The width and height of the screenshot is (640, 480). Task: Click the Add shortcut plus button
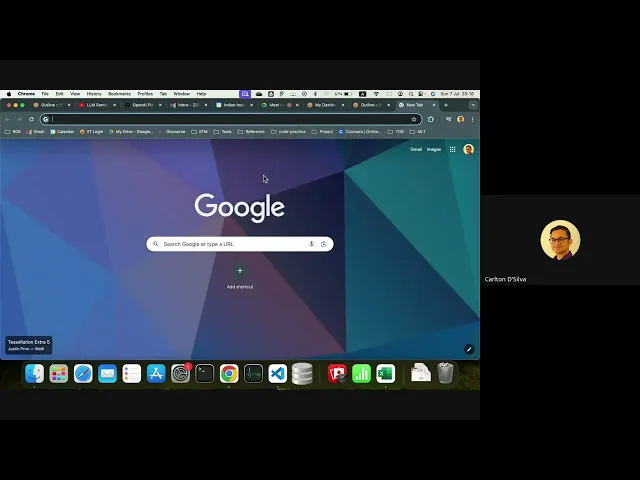coord(240,271)
